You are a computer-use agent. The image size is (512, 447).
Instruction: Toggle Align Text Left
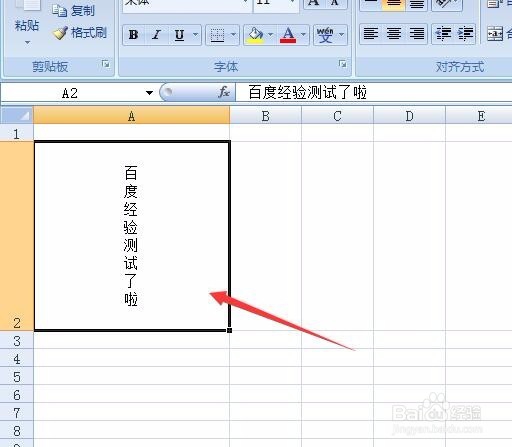371,34
